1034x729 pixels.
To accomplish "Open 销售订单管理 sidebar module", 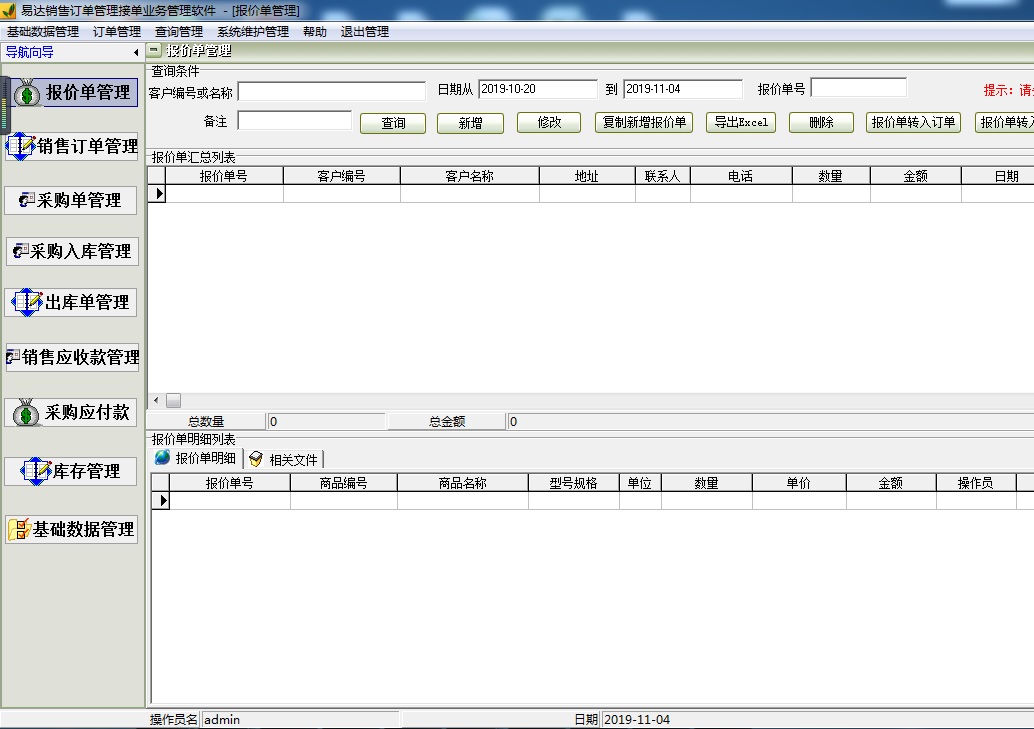I will point(72,147).
